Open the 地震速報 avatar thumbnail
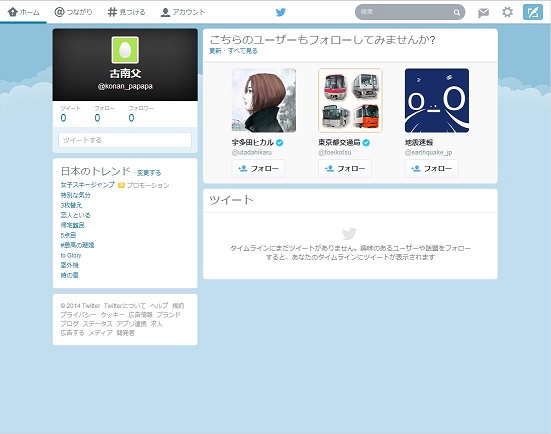This screenshot has height=434, width=551. pos(437,100)
